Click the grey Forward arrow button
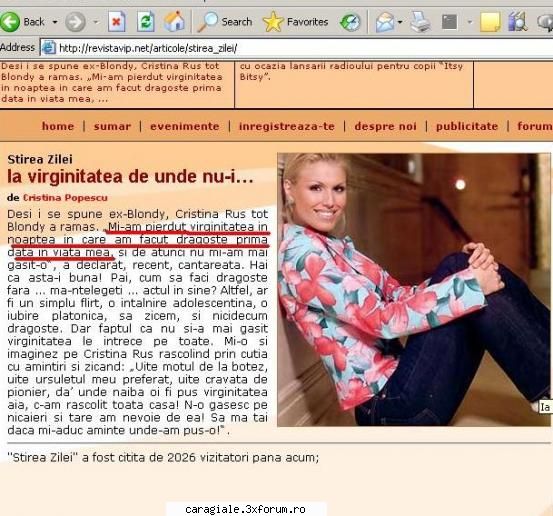This screenshot has height=516, width=553. pos(75,22)
